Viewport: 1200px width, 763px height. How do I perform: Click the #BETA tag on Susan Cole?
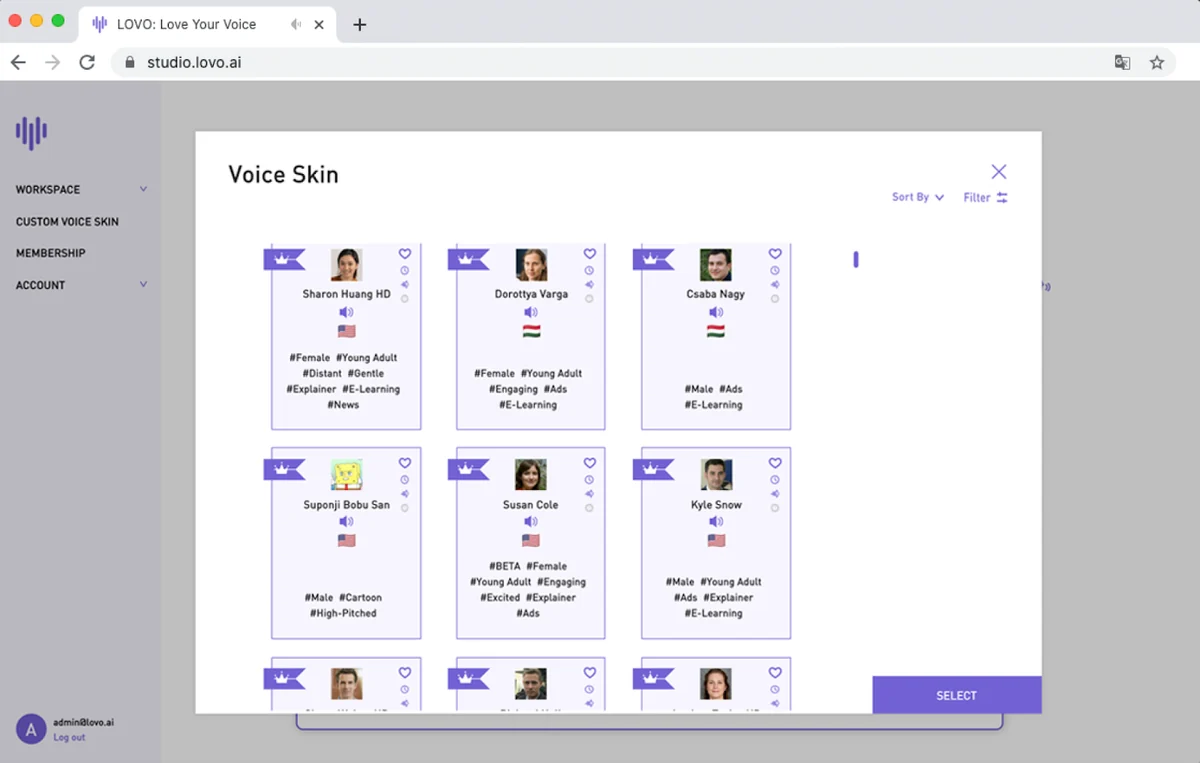504,566
